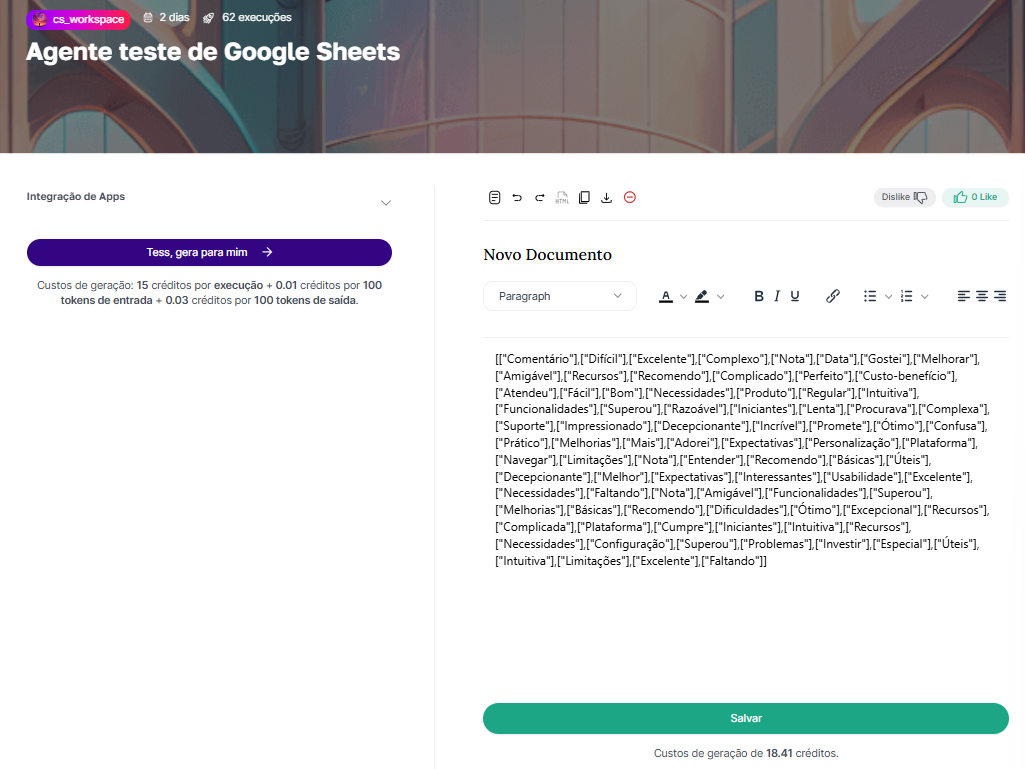Click the Salvar button
This screenshot has width=1025, height=769.
(746, 718)
